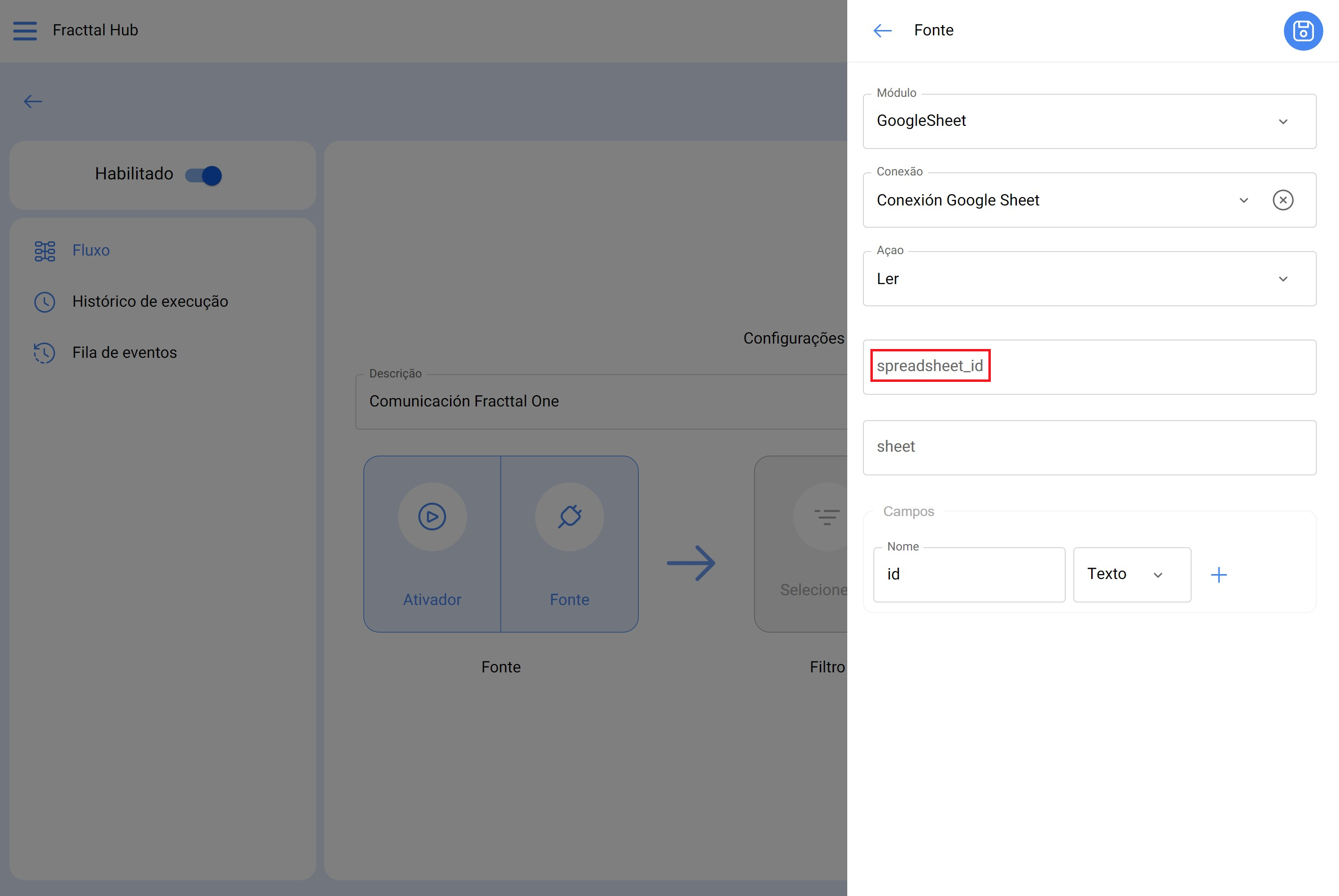Click the Campos section label
This screenshot has width=1339, height=896.
909,512
